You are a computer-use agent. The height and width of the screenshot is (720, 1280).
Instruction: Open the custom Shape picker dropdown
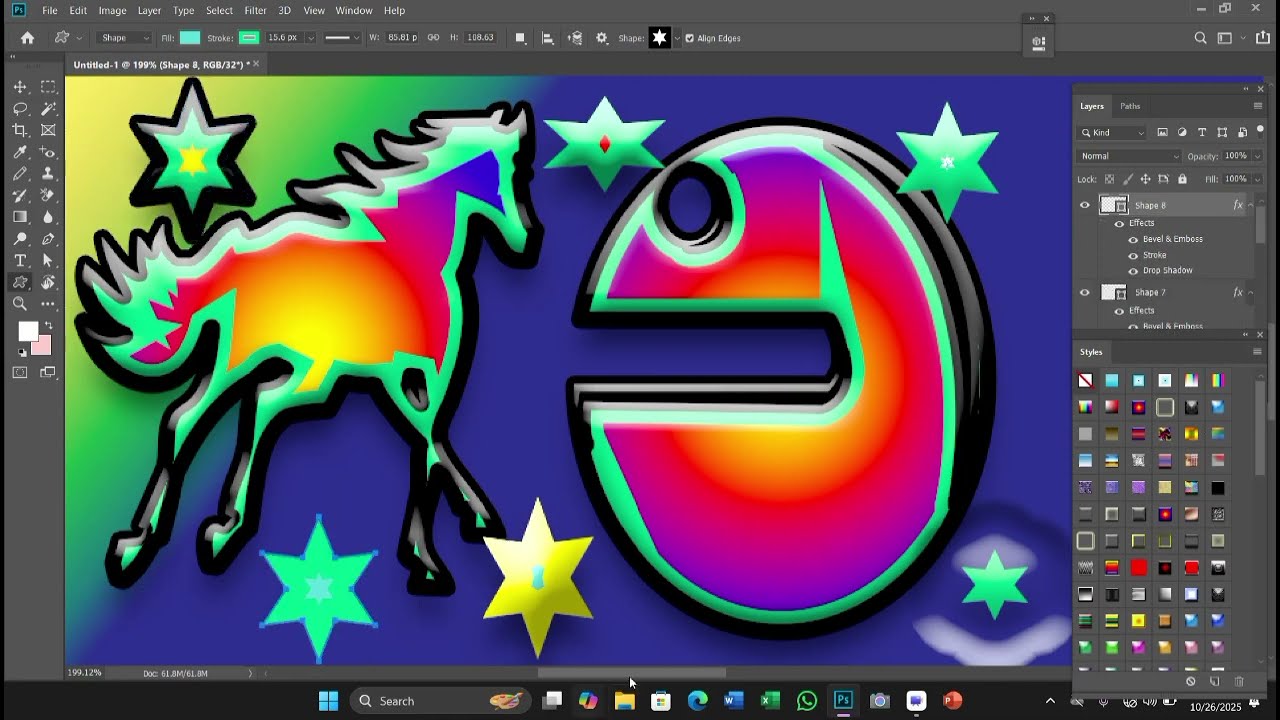[677, 38]
